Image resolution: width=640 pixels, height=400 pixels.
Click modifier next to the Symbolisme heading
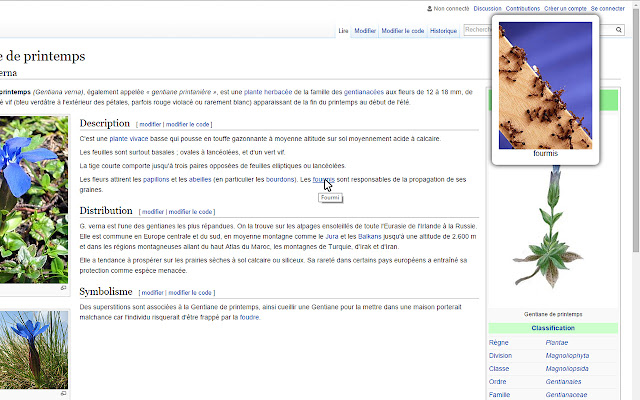tap(152, 293)
